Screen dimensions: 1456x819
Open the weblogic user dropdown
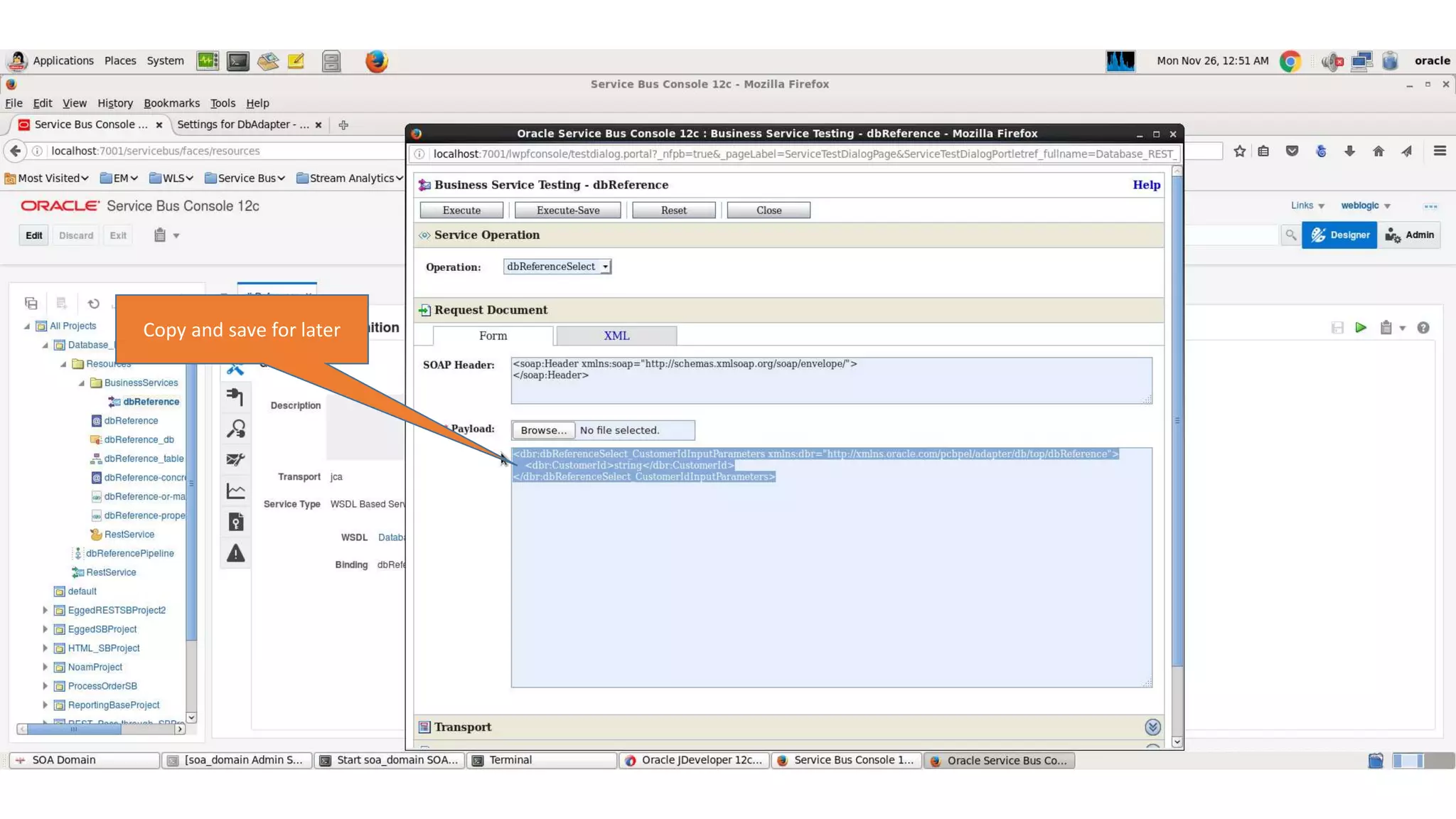1365,206
